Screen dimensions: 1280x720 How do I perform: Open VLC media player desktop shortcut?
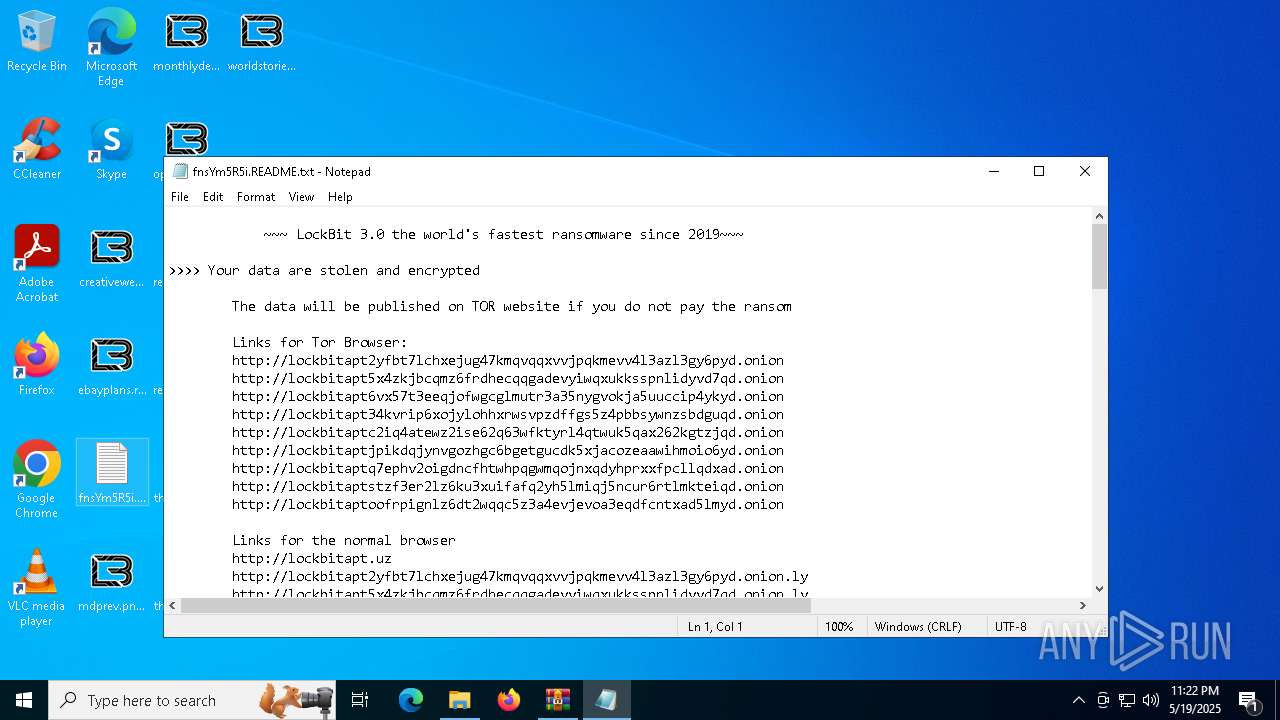[37, 588]
